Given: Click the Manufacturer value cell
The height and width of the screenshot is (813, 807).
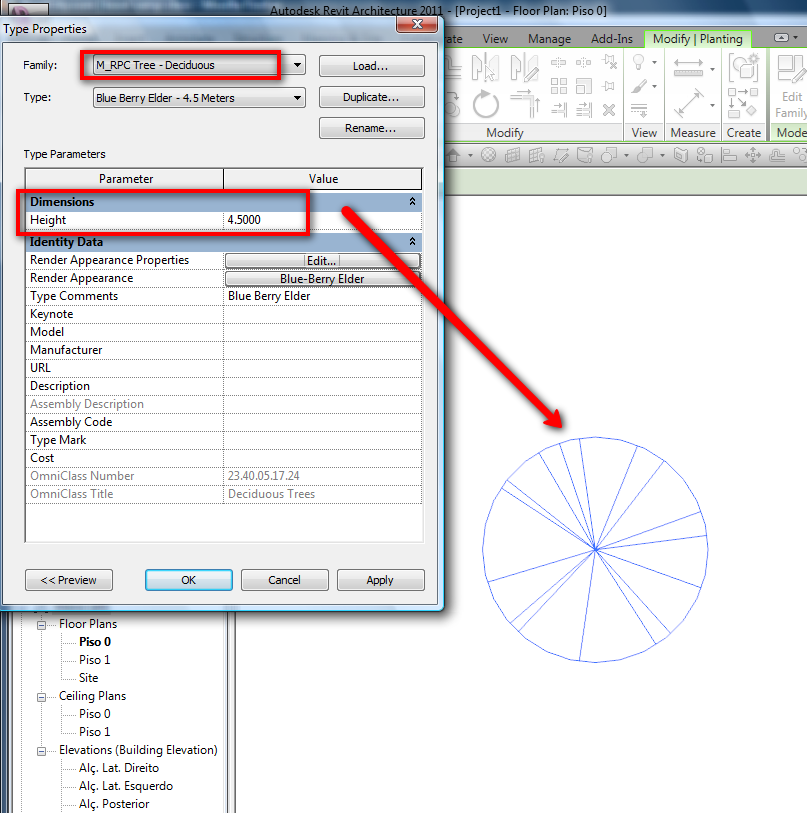Looking at the screenshot, I should point(322,350).
